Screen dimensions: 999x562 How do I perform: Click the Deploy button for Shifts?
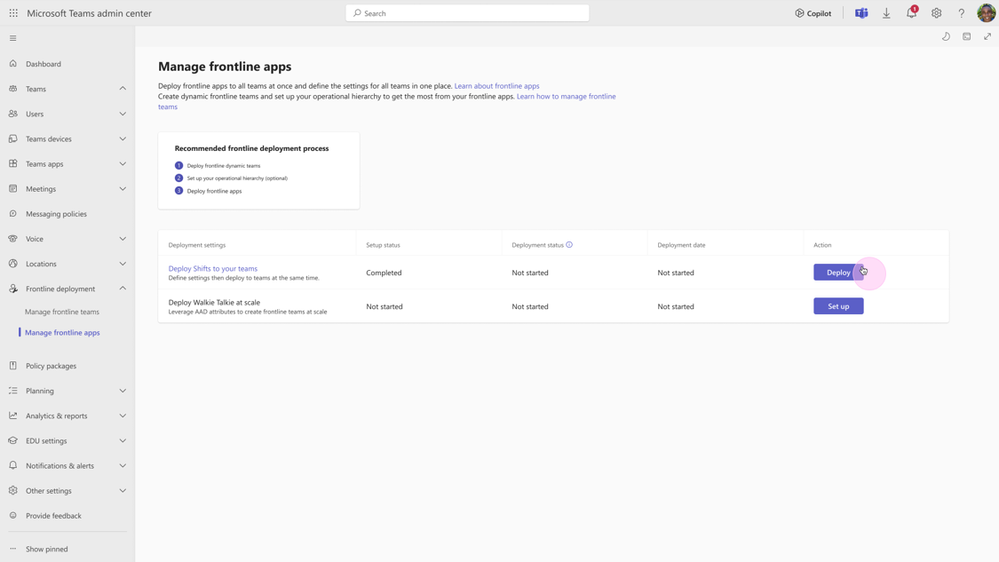(838, 272)
